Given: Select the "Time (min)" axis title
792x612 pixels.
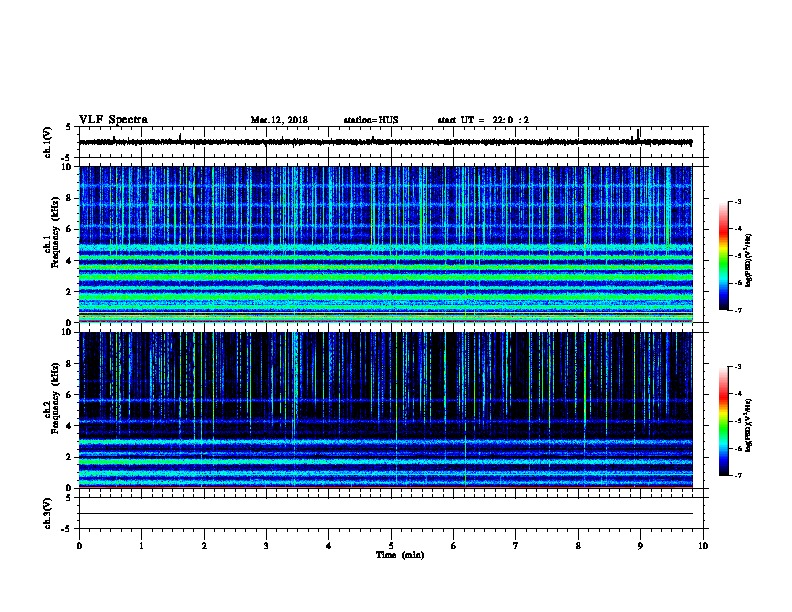Looking at the screenshot, I should tap(400, 555).
